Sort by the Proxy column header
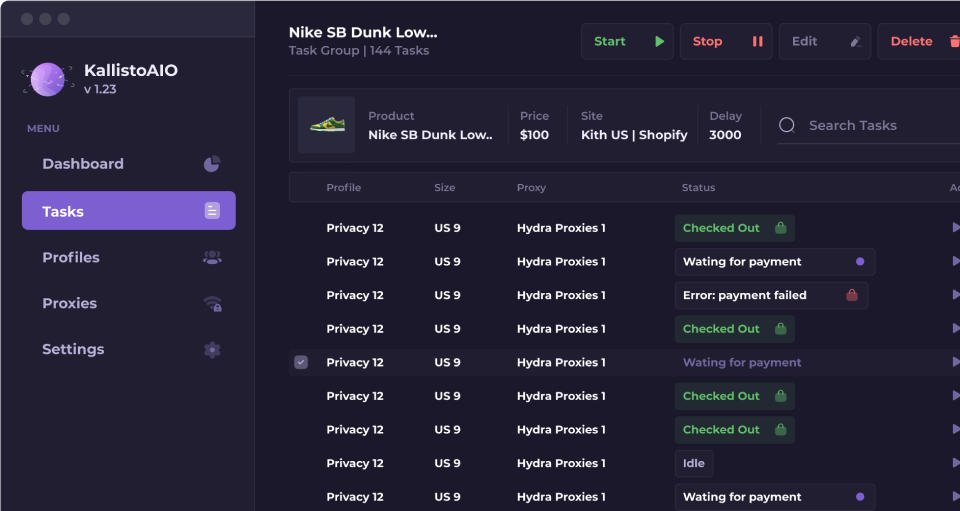The width and height of the screenshot is (960, 511). (531, 187)
